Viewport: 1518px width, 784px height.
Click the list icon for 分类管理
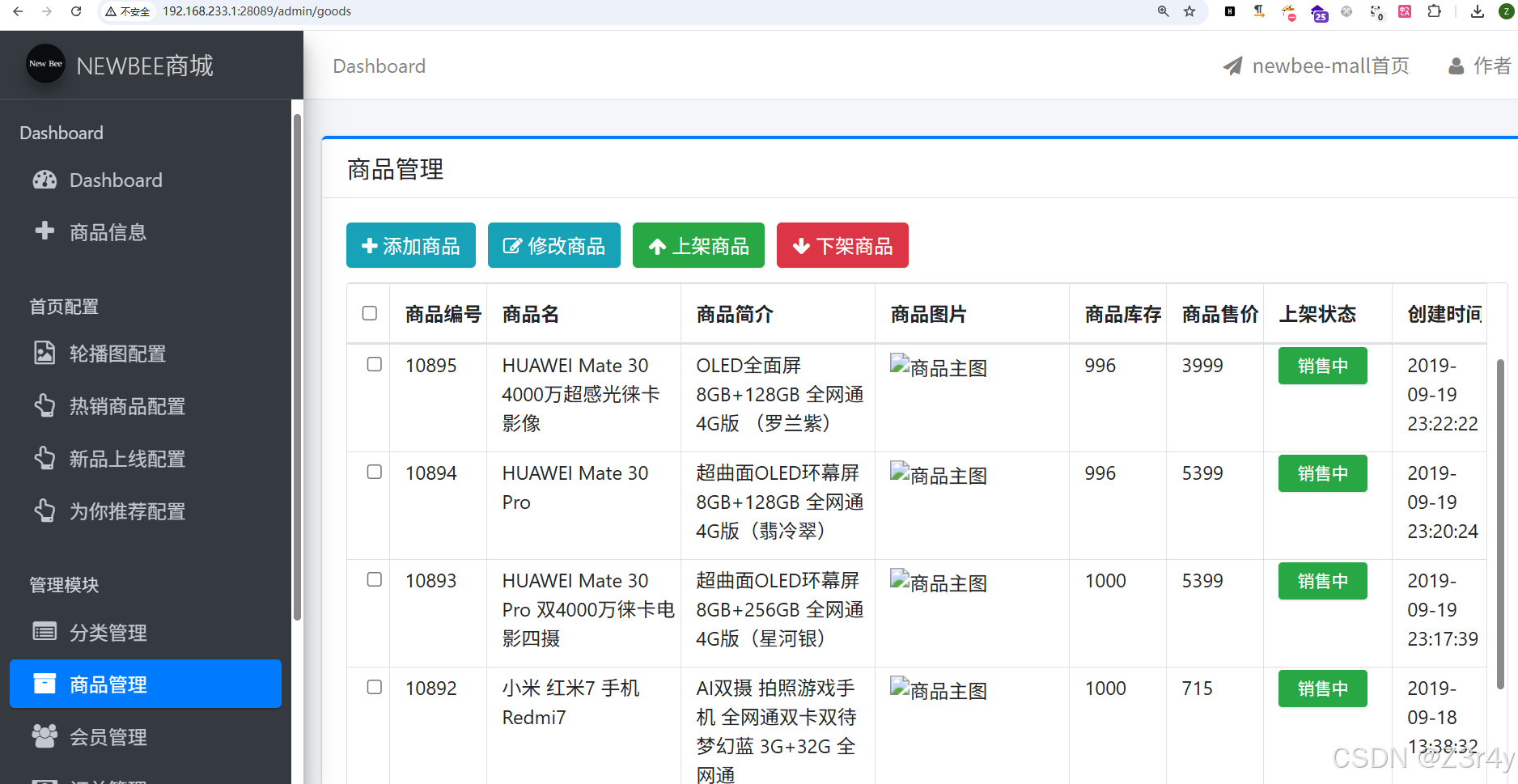click(x=45, y=632)
